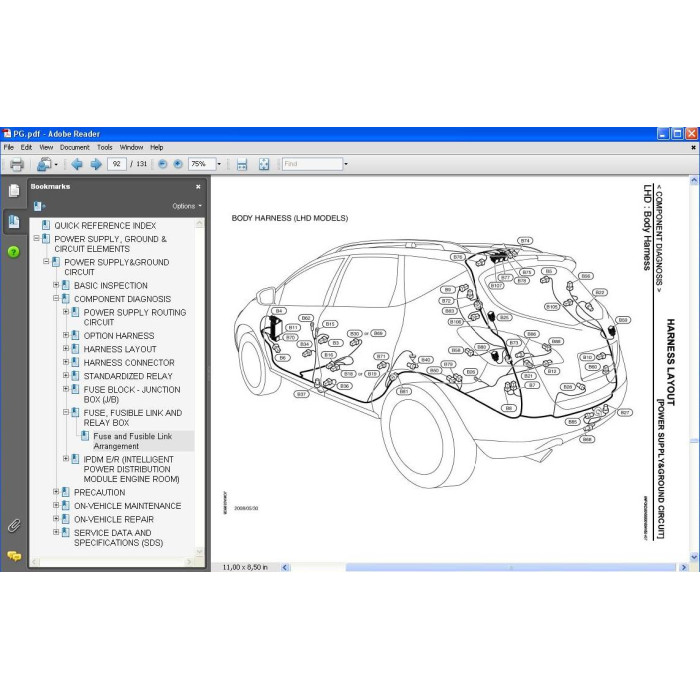Click the zoom percentage field
The height and width of the screenshot is (700, 700).
[202, 164]
